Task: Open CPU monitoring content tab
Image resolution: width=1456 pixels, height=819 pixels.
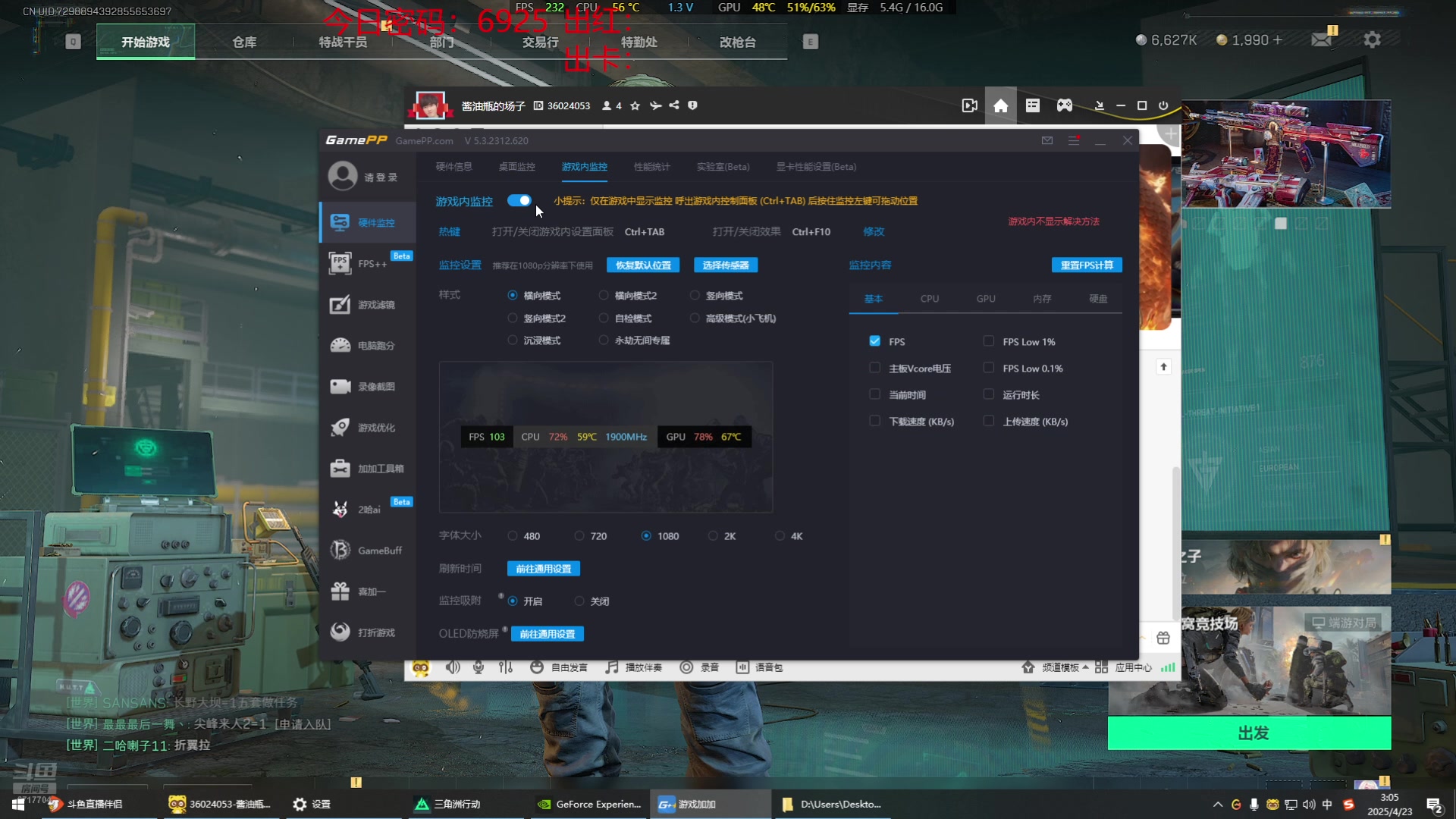Action: pos(929,299)
